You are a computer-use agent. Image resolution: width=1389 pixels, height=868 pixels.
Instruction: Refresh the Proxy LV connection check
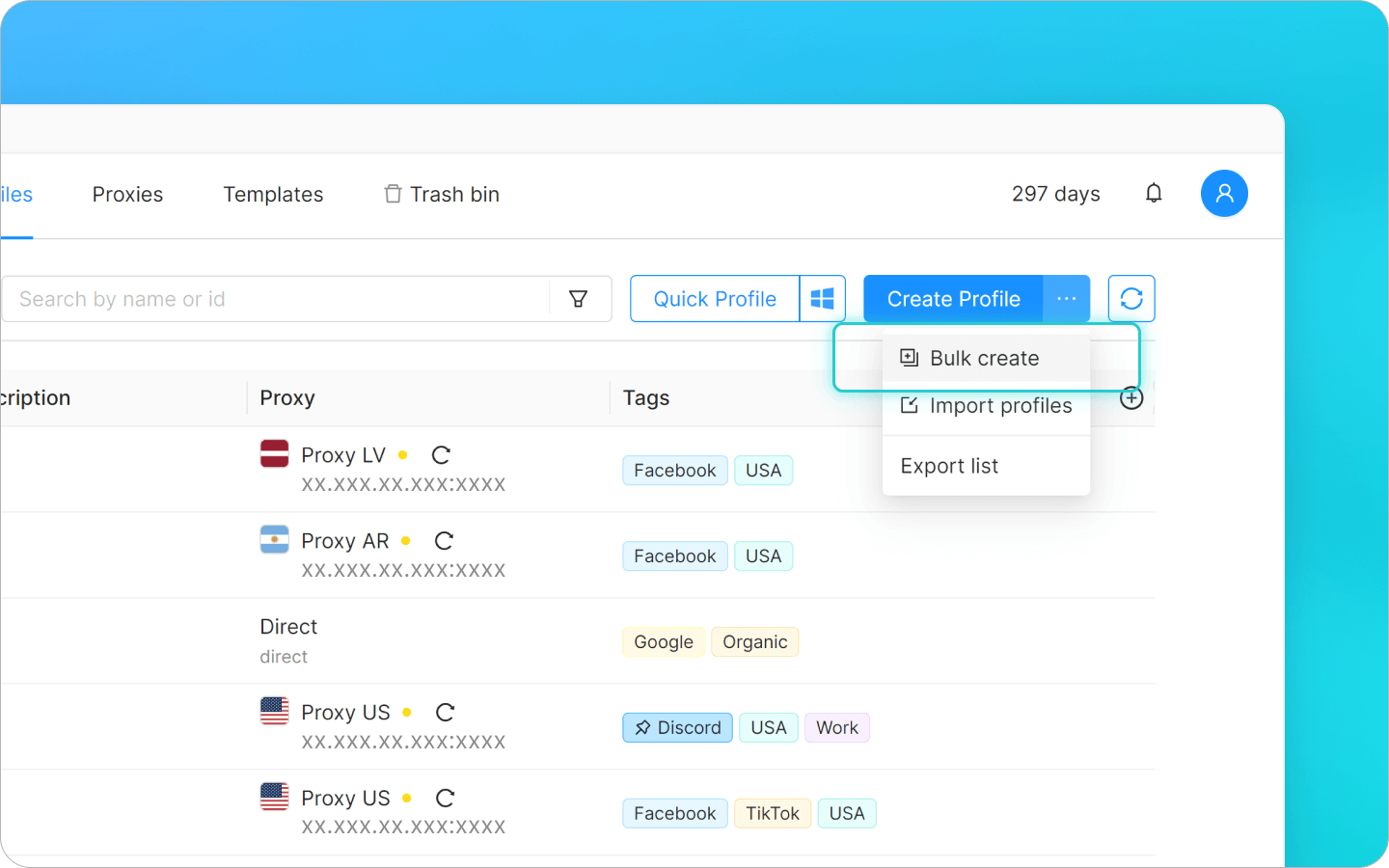pyautogui.click(x=441, y=454)
